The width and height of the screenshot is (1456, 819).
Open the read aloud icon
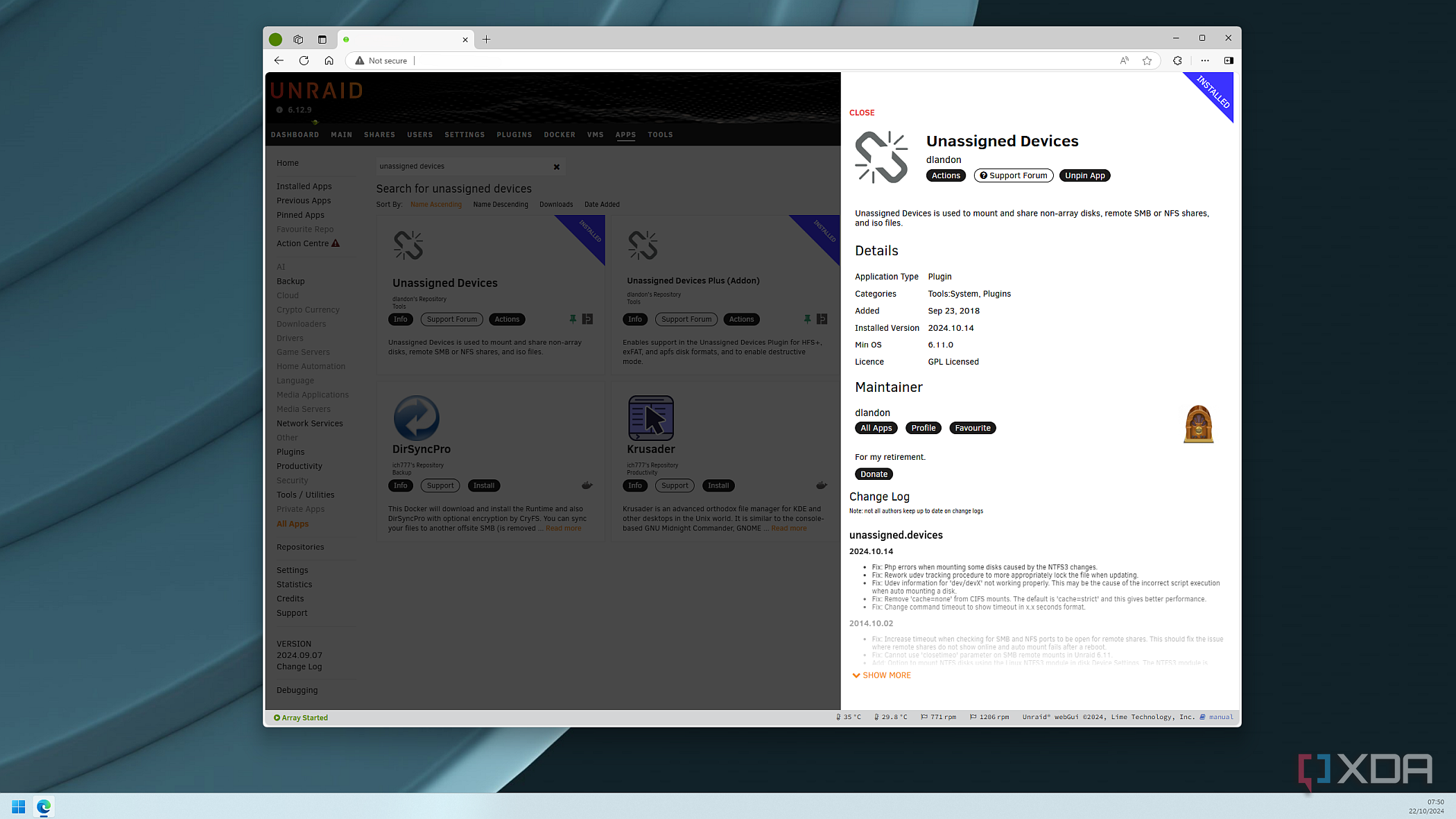tap(1124, 60)
